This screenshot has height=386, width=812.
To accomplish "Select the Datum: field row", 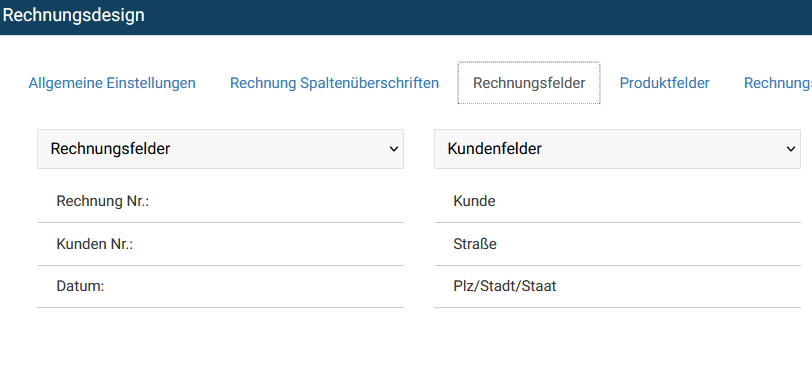I will point(221,287).
